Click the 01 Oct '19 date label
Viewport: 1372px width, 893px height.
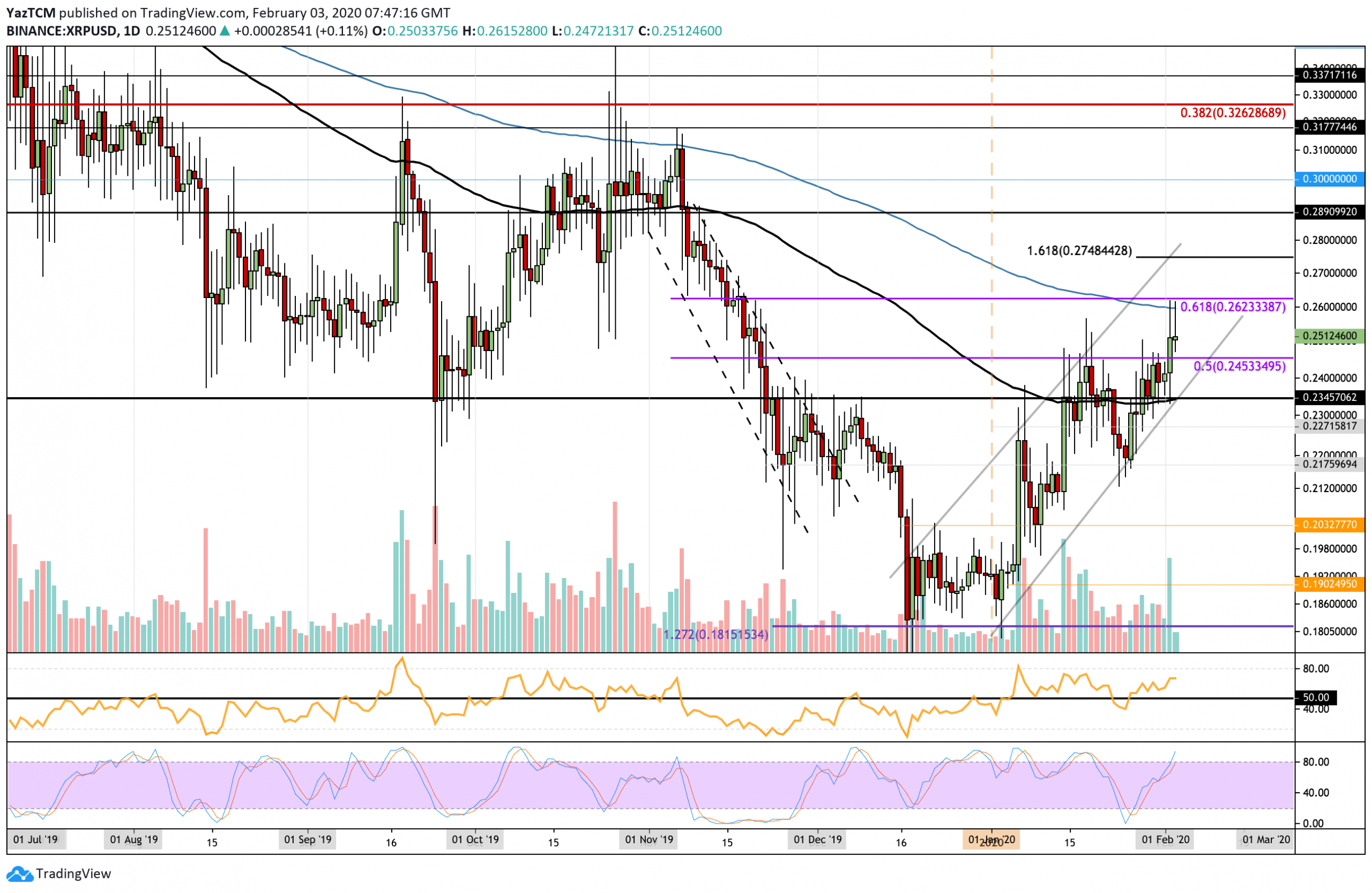point(475,839)
